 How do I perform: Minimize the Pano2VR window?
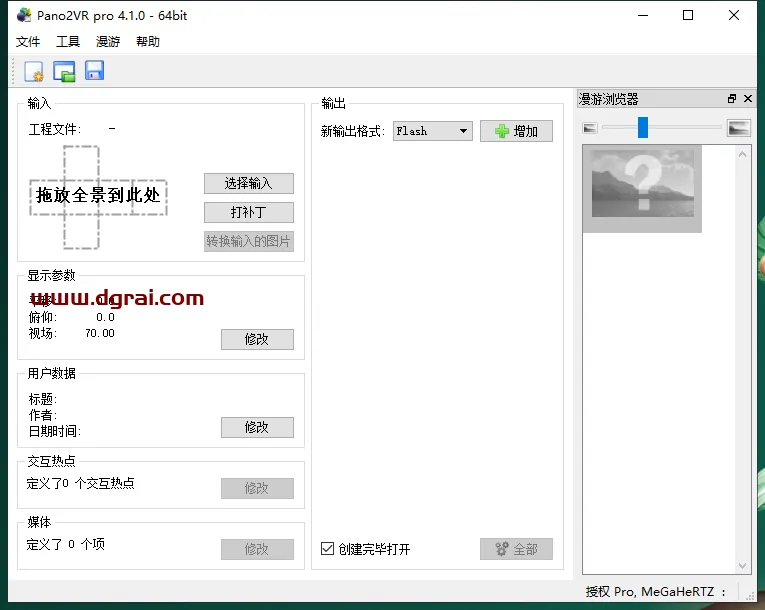[643, 15]
